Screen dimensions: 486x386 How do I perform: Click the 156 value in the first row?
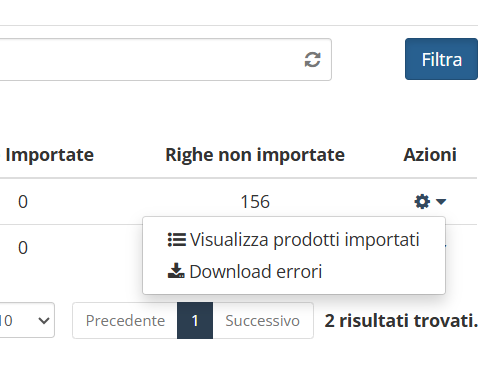click(255, 202)
